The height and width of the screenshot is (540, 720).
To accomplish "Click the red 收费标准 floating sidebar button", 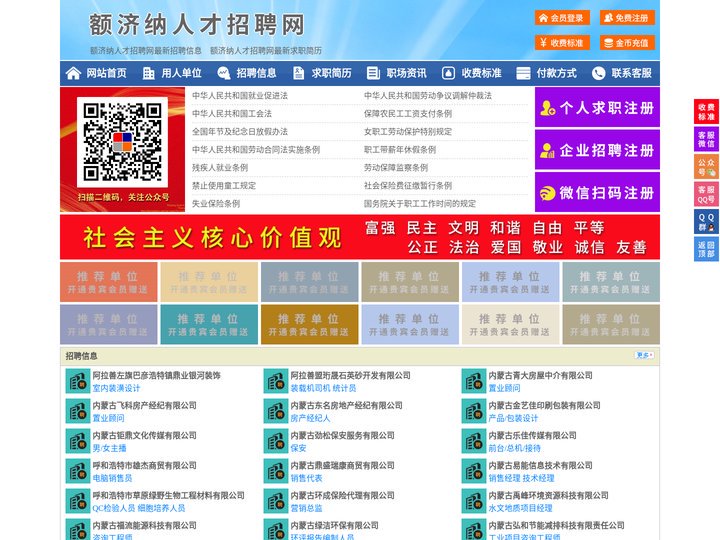I will pyautogui.click(x=706, y=112).
